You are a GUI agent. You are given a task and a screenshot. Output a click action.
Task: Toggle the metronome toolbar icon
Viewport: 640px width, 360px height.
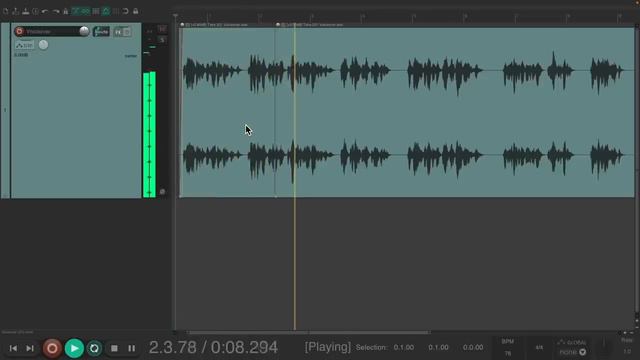(x=65, y=11)
